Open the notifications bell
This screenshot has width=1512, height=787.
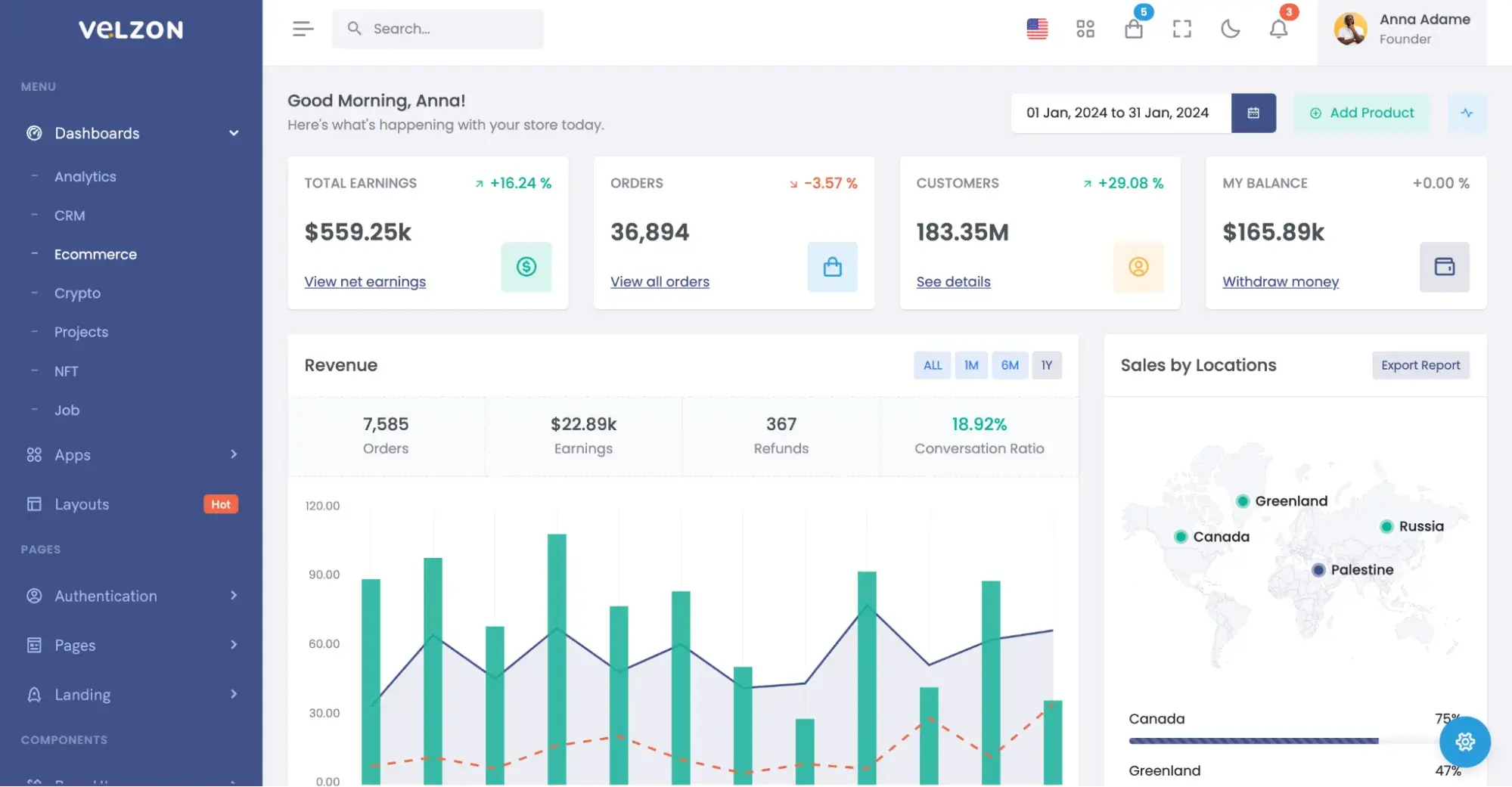1278,29
